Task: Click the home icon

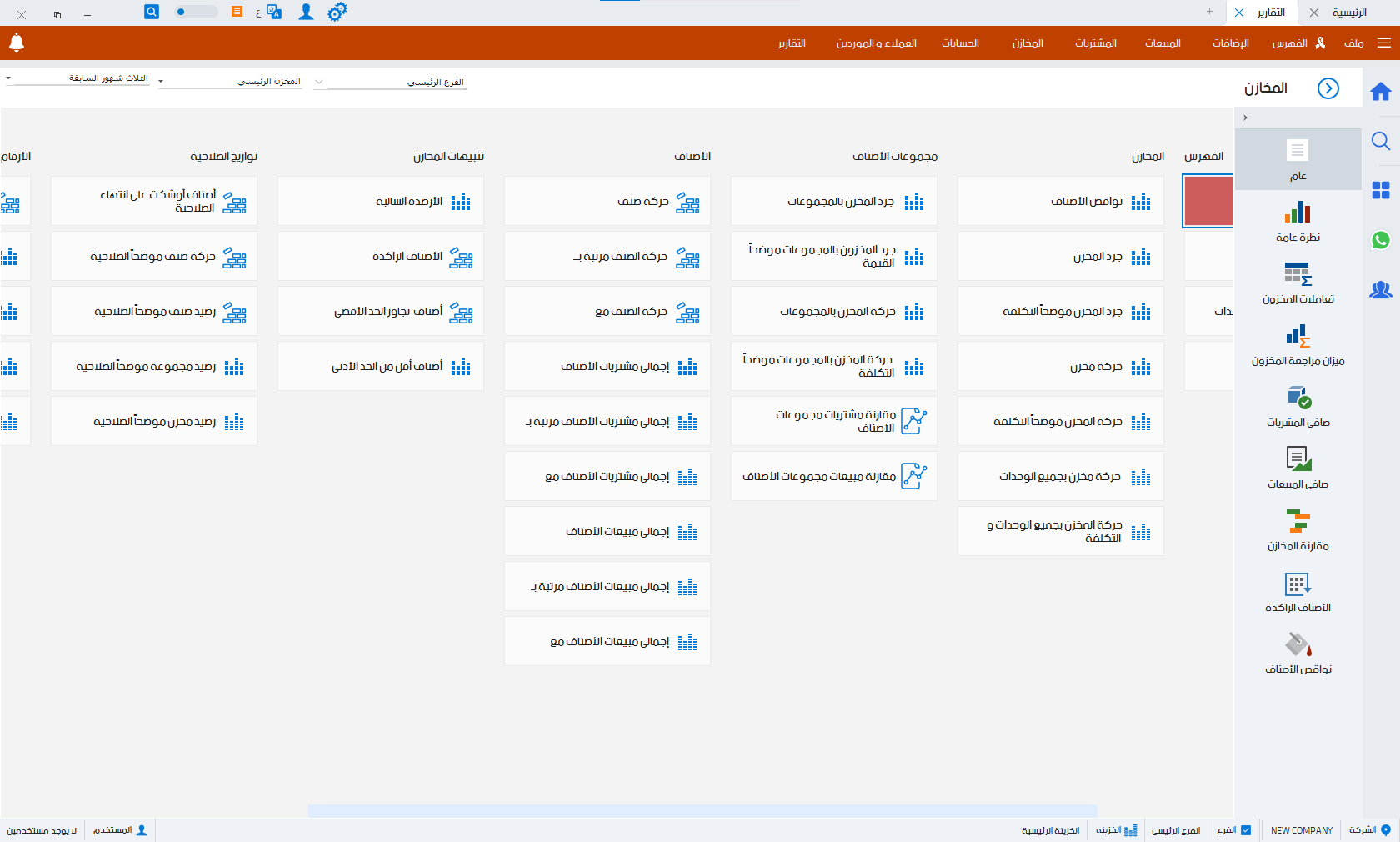Action: (x=1381, y=92)
